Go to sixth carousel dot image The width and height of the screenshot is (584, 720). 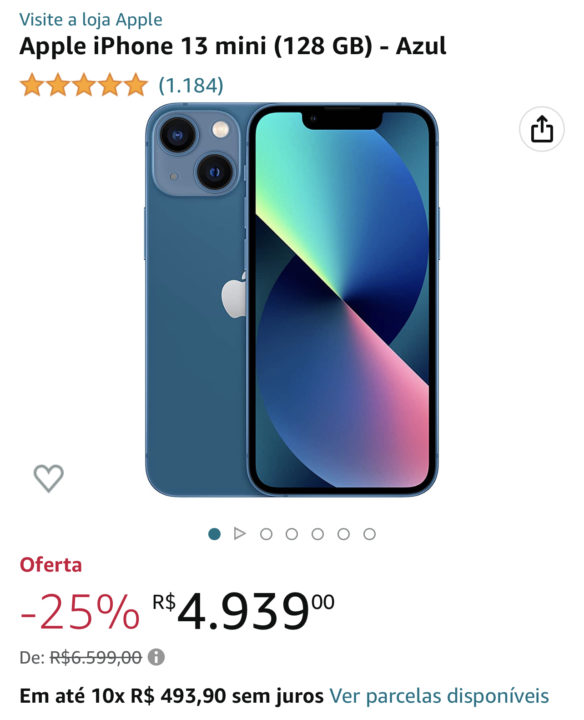tap(343, 534)
